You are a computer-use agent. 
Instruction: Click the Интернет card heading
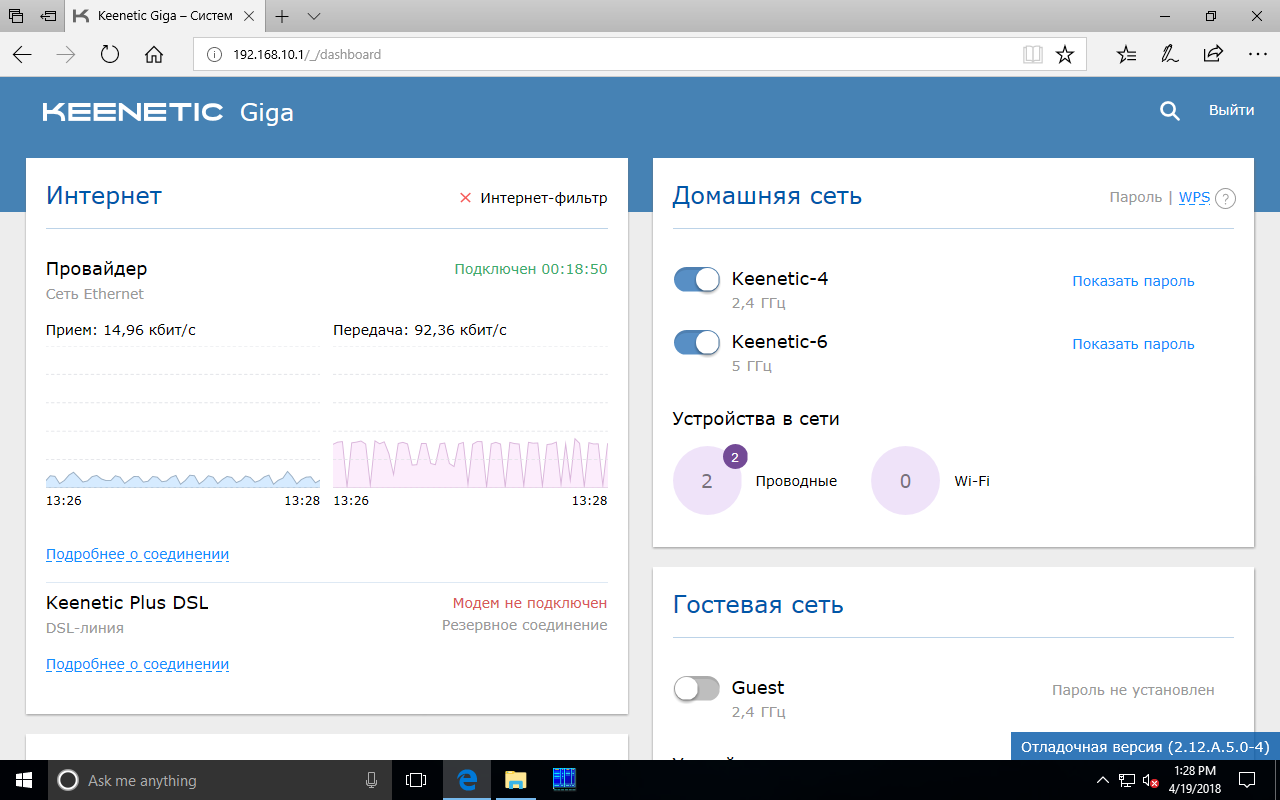coord(104,196)
